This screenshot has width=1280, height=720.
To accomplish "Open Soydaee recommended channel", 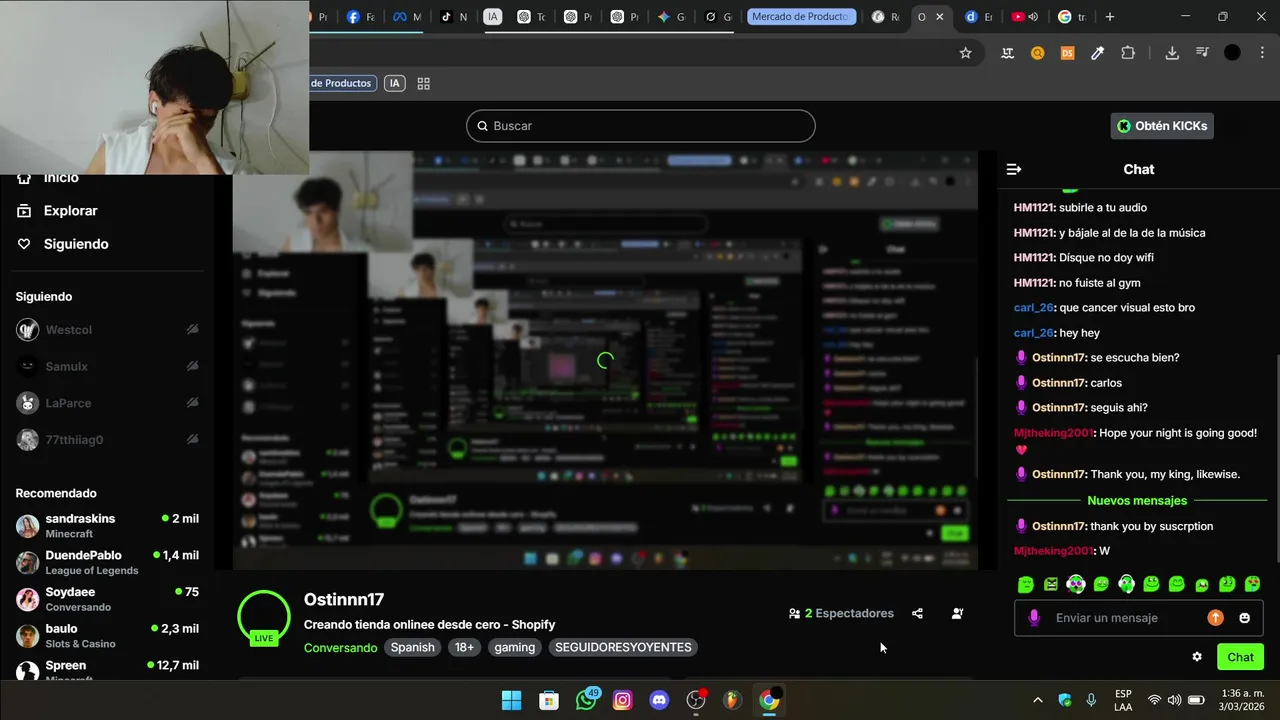I will pos(107,599).
